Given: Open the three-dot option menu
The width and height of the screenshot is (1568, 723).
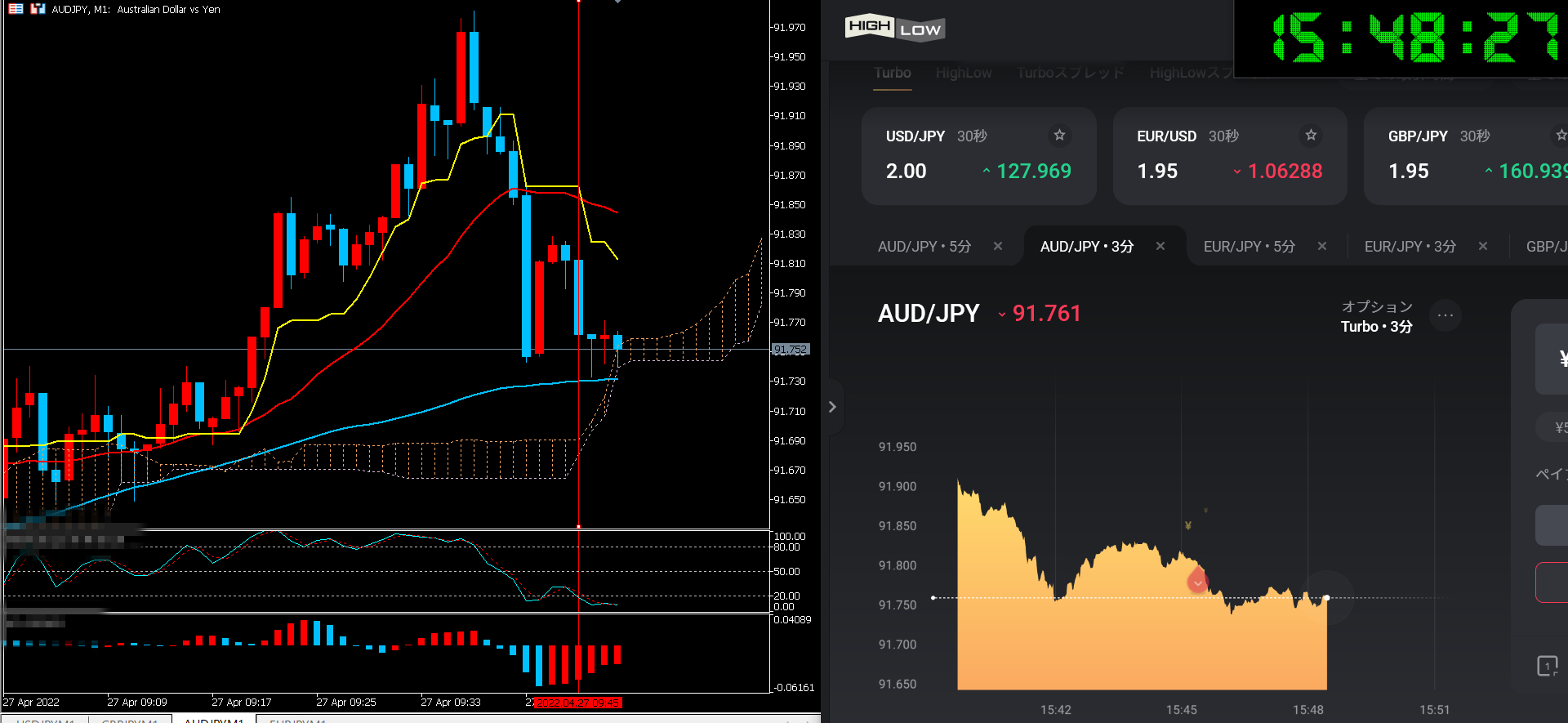Looking at the screenshot, I should 1445,315.
